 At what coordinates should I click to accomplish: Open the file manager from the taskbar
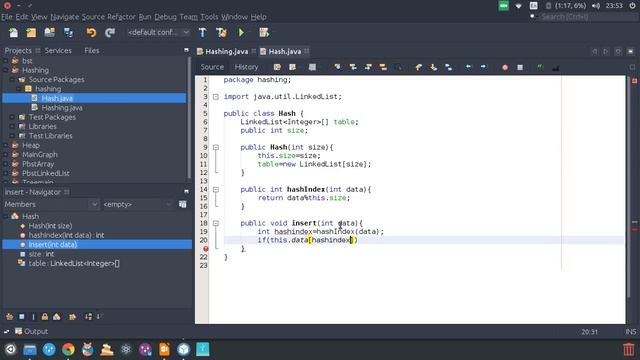tap(30, 349)
